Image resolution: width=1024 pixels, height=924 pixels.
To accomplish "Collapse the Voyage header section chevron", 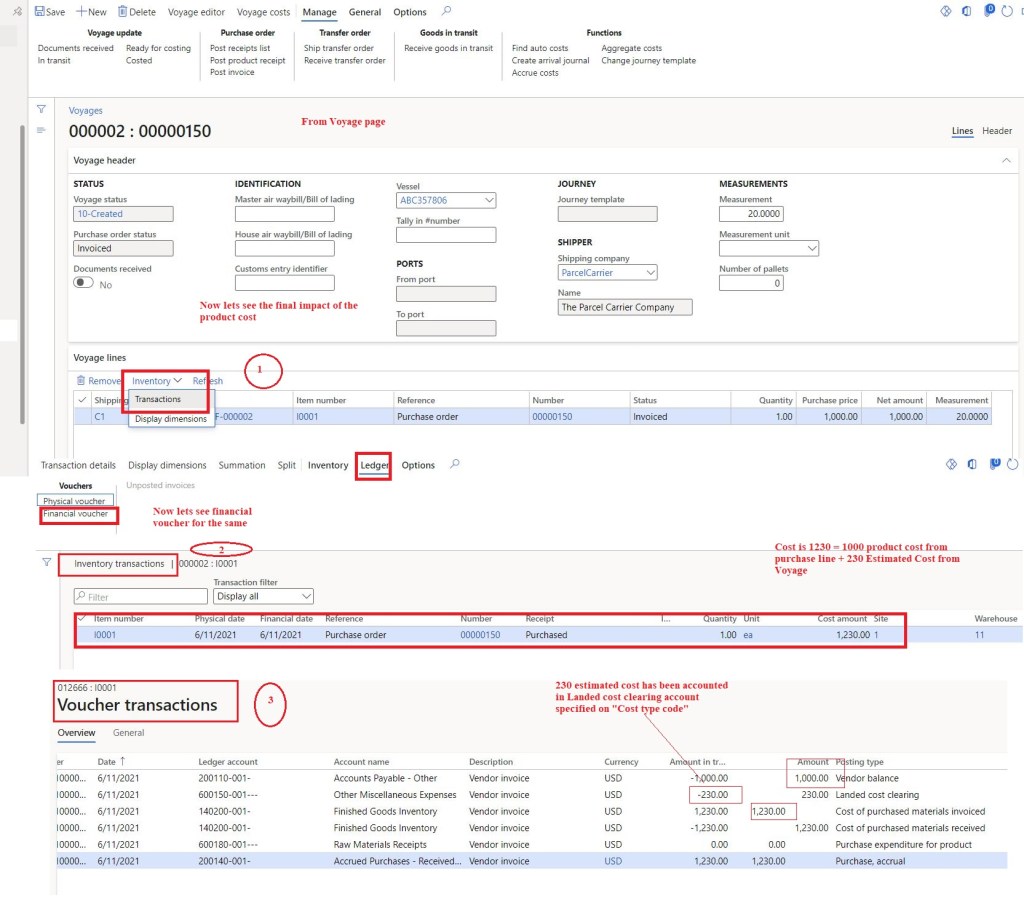I will coord(1005,160).
